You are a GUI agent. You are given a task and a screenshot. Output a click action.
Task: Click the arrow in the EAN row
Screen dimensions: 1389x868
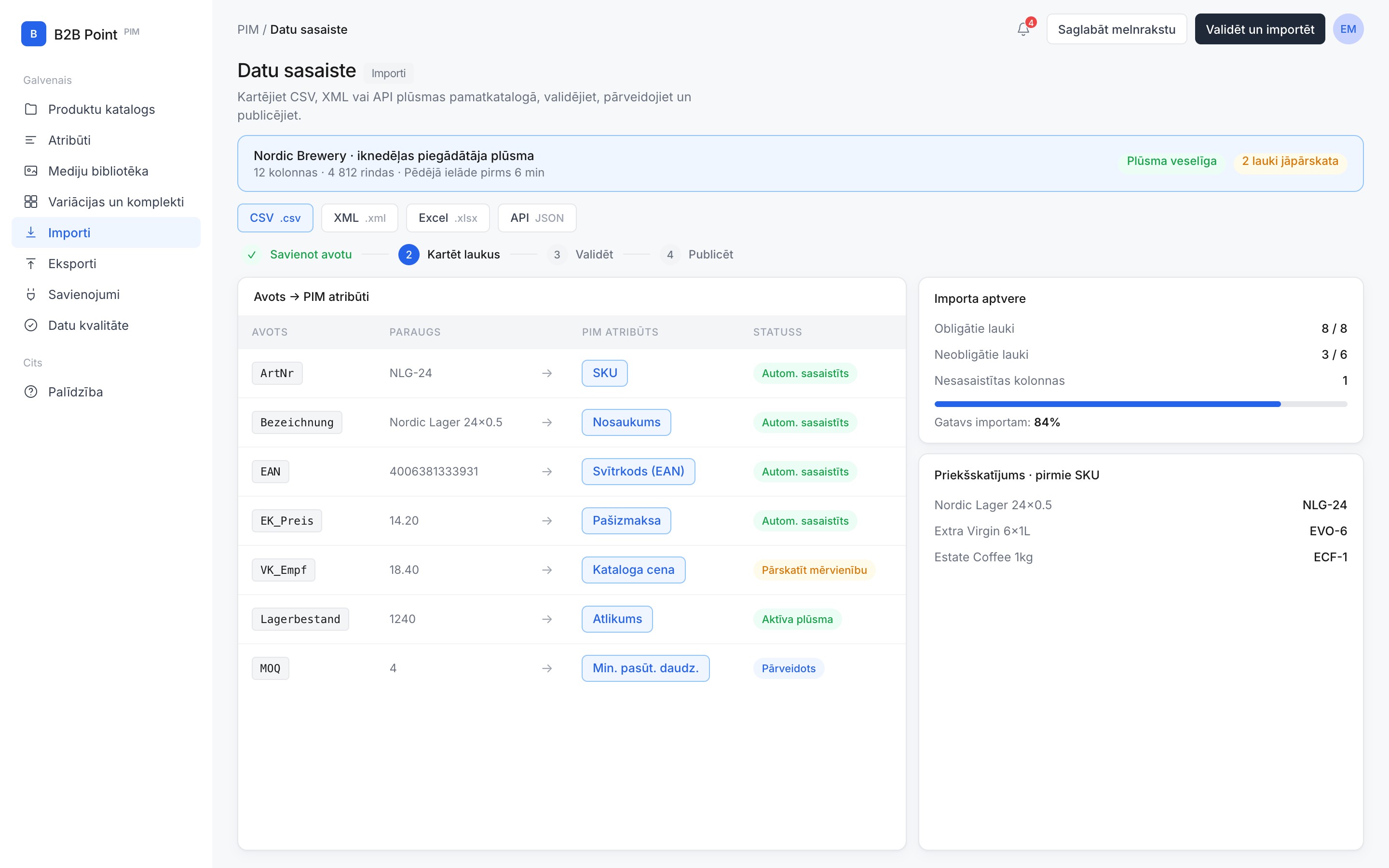pyautogui.click(x=547, y=471)
